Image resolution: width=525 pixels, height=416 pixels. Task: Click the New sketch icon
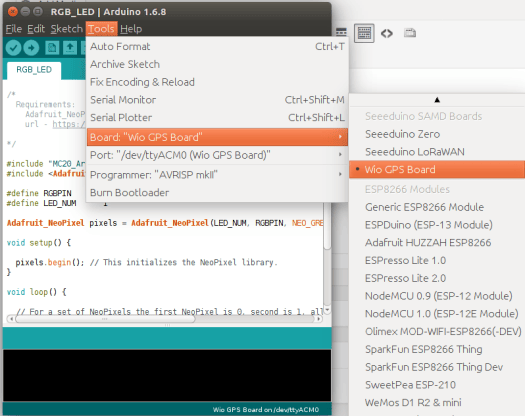(x=52, y=48)
